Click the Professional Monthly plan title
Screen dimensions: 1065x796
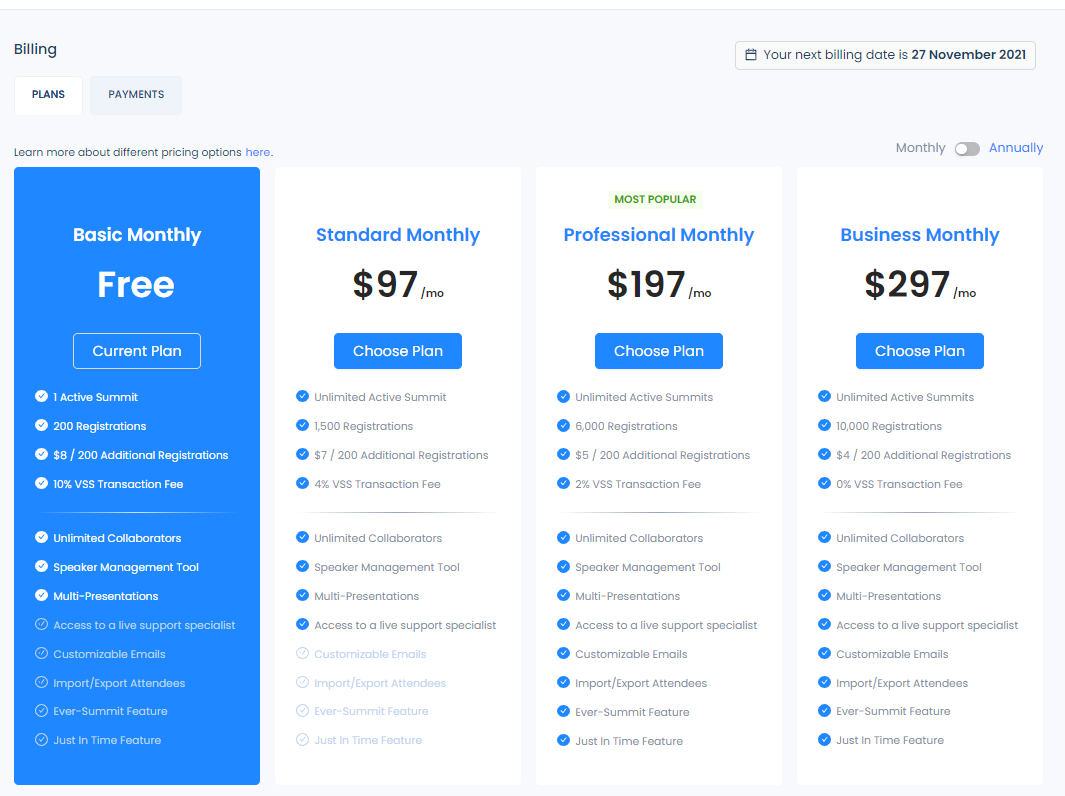[658, 234]
